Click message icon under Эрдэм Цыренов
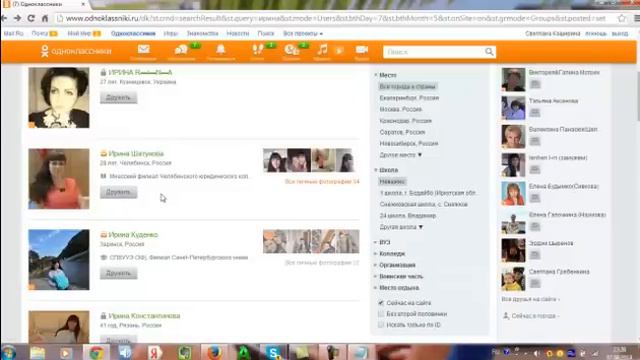The image size is (640, 360). 535,255
